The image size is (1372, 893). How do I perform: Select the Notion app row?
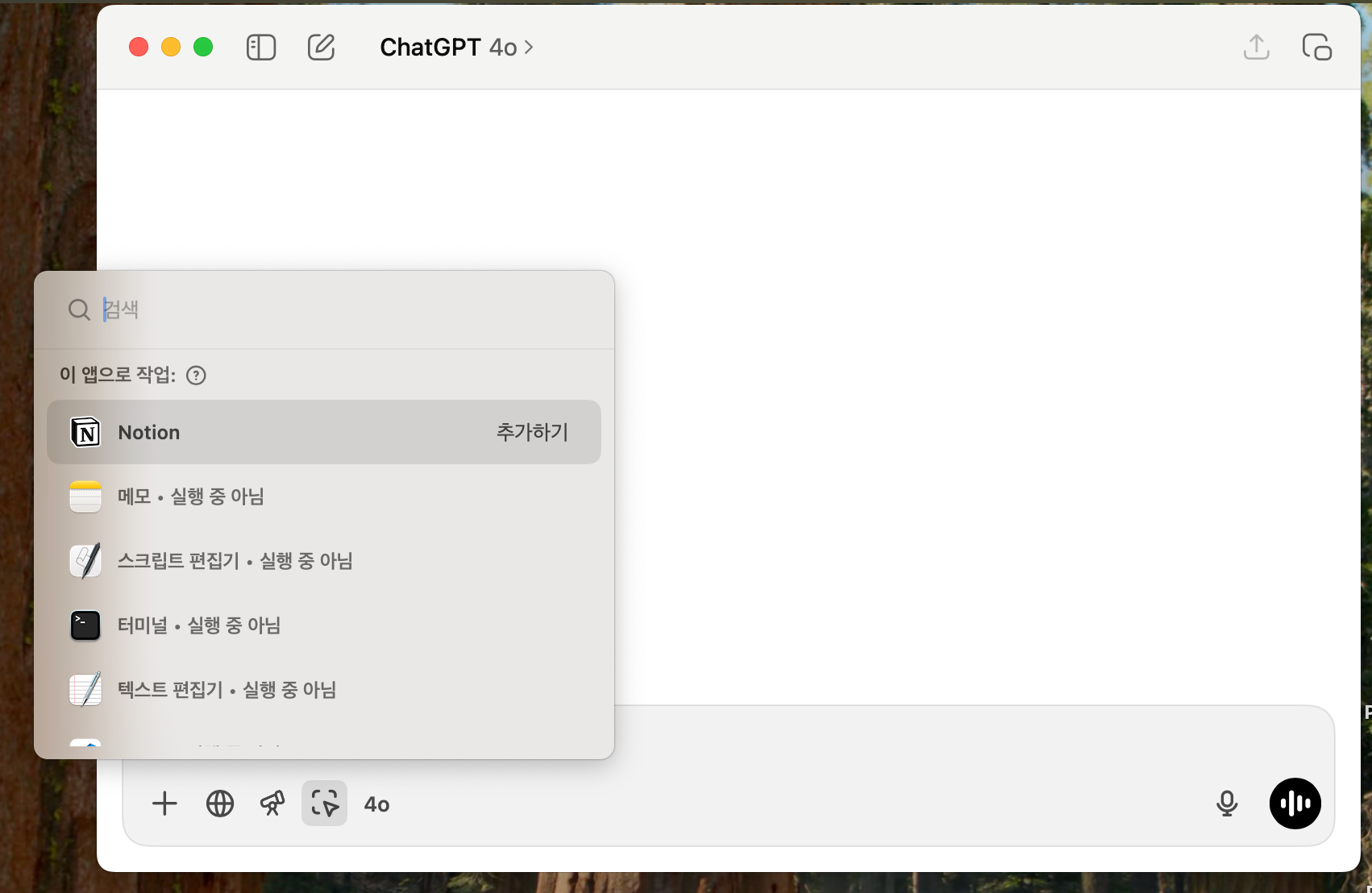pyautogui.click(x=324, y=432)
